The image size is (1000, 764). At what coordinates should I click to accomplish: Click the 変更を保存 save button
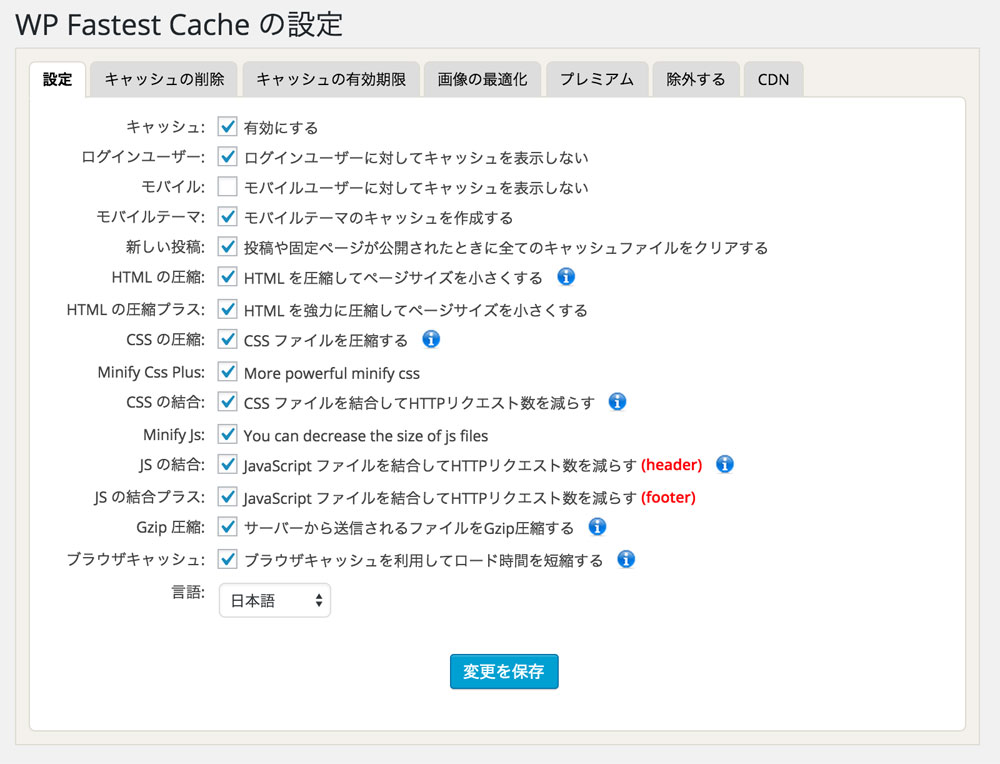pyautogui.click(x=504, y=672)
